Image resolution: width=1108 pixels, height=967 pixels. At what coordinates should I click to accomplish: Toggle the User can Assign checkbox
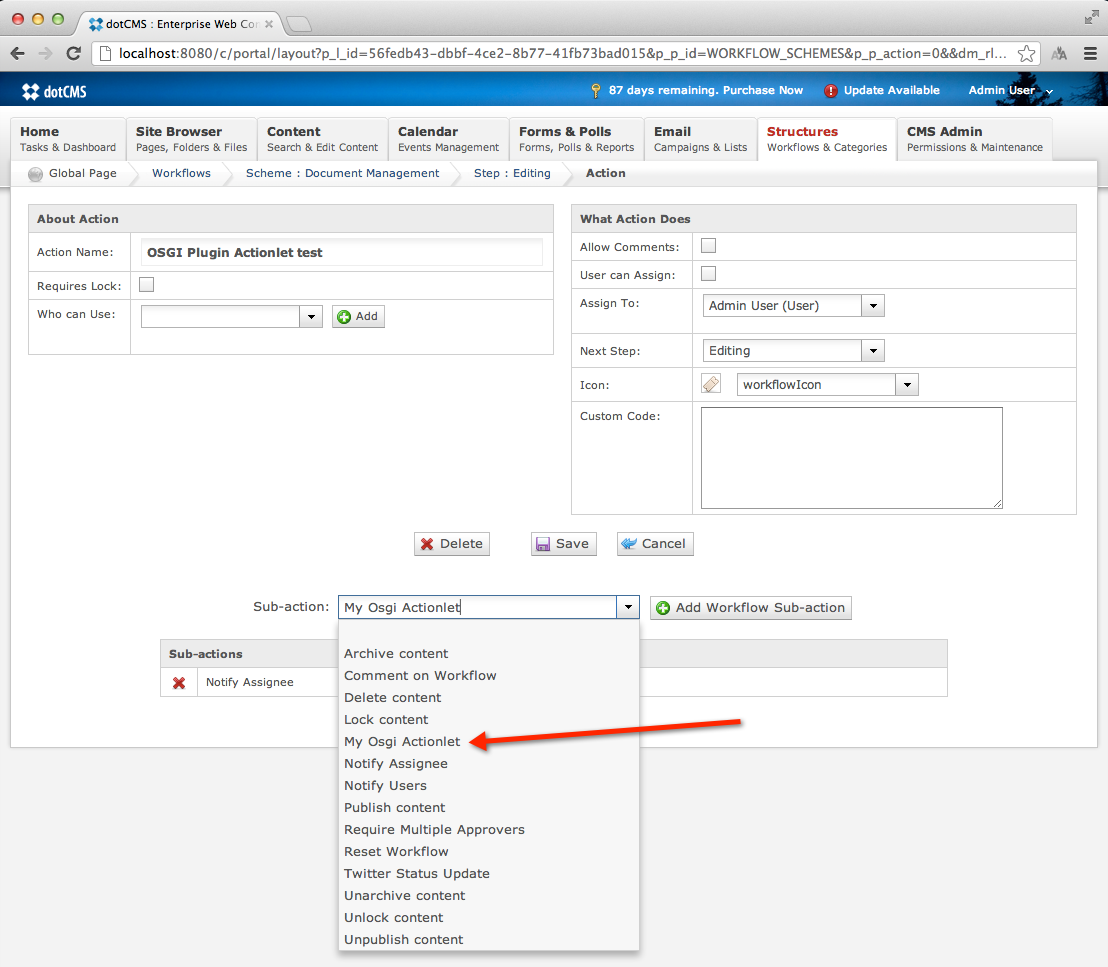709,274
